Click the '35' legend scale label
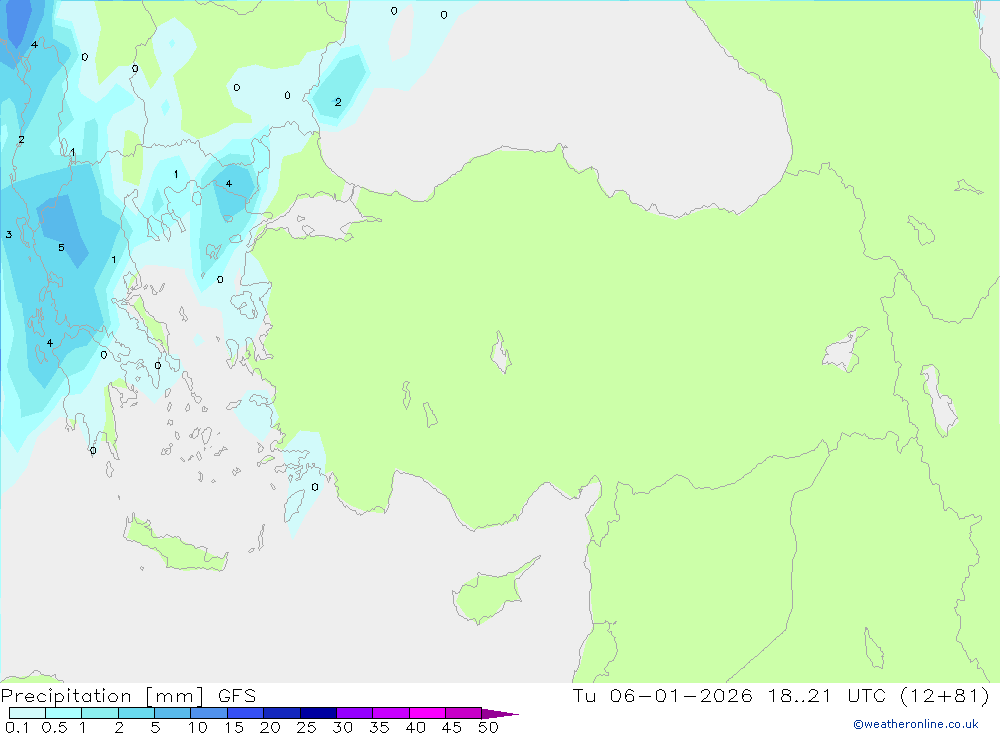 point(379,727)
